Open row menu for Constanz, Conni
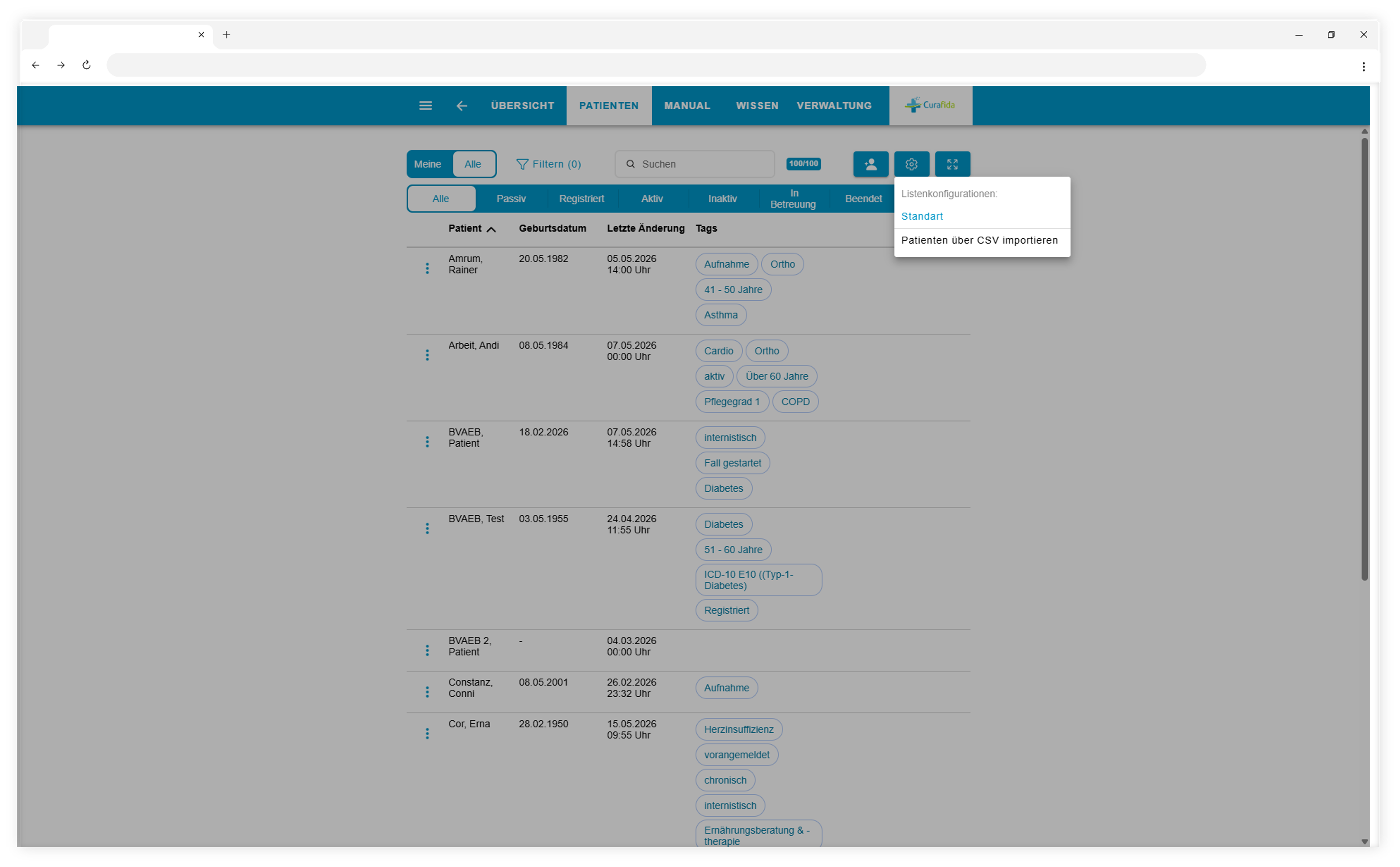Image resolution: width=1400 pixels, height=867 pixels. coord(427,692)
